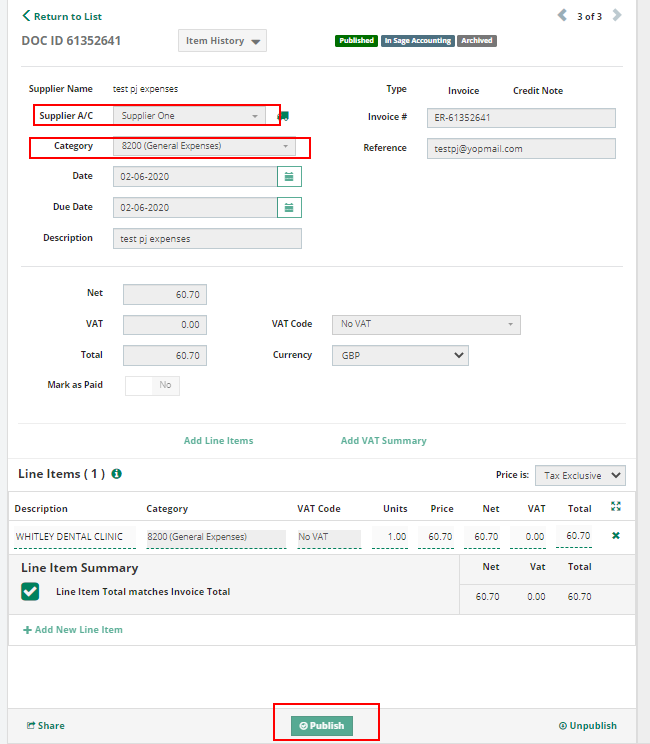This screenshot has height=744, width=650.
Task: Open the Date calendar picker icon
Action: [289, 177]
